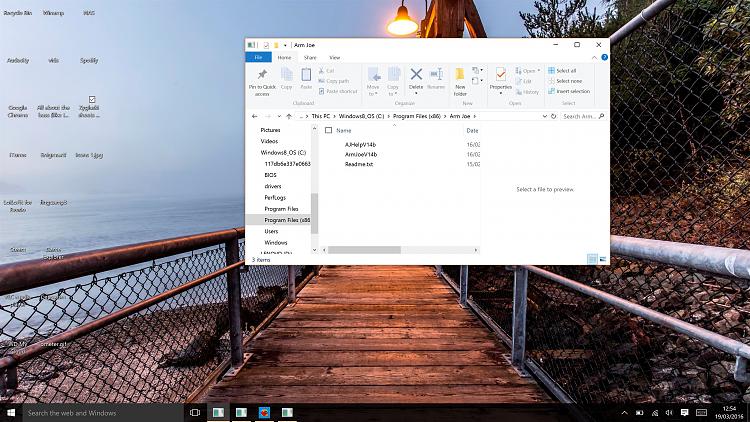Click the Edit command in Open group
Screen dimensions: 750x422
524,81
